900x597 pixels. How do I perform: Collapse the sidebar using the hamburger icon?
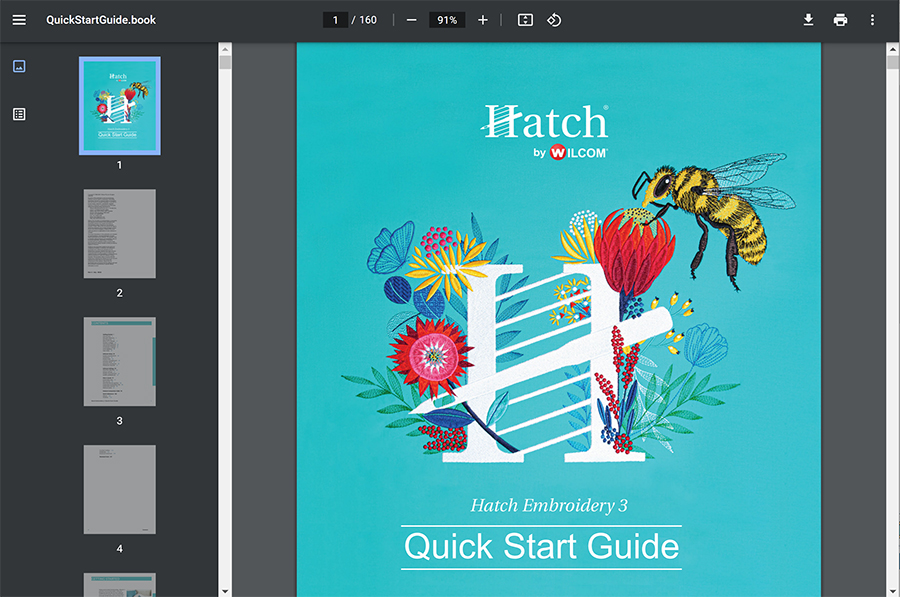pos(18,19)
